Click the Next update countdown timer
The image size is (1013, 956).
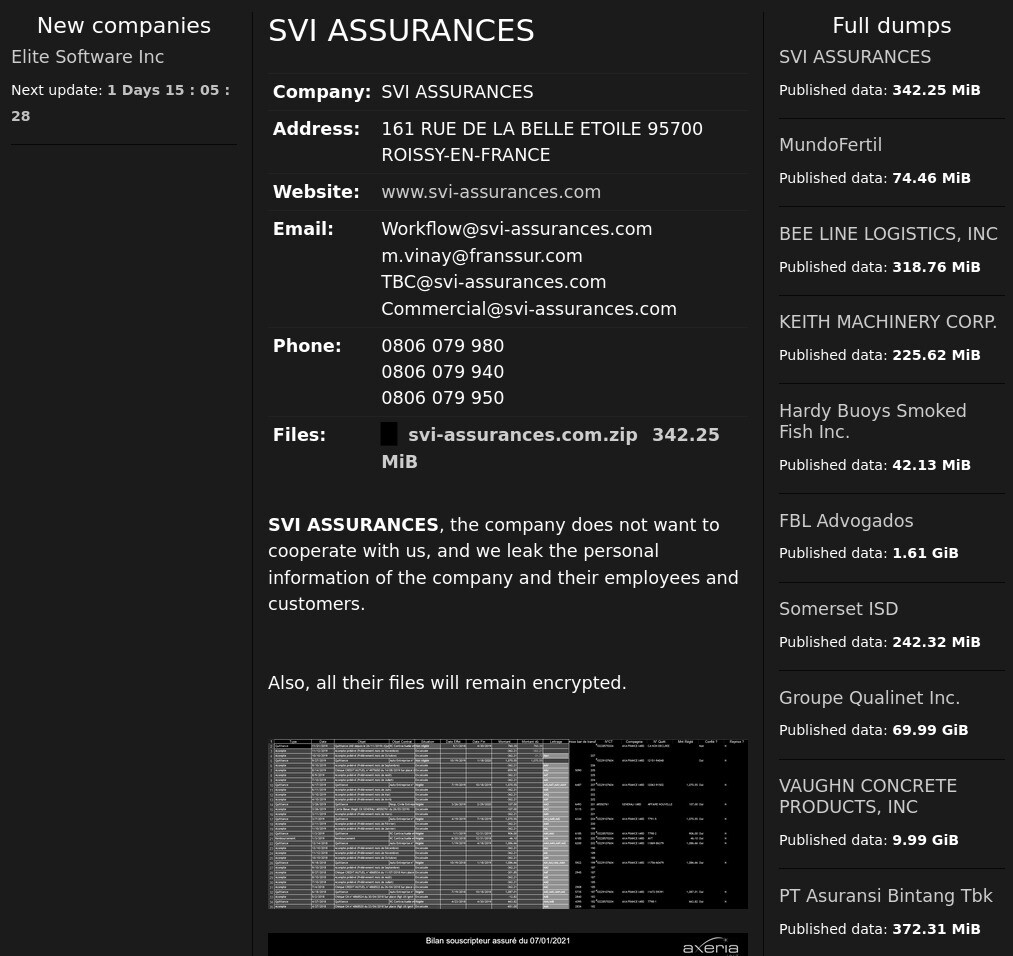pyautogui.click(x=120, y=103)
